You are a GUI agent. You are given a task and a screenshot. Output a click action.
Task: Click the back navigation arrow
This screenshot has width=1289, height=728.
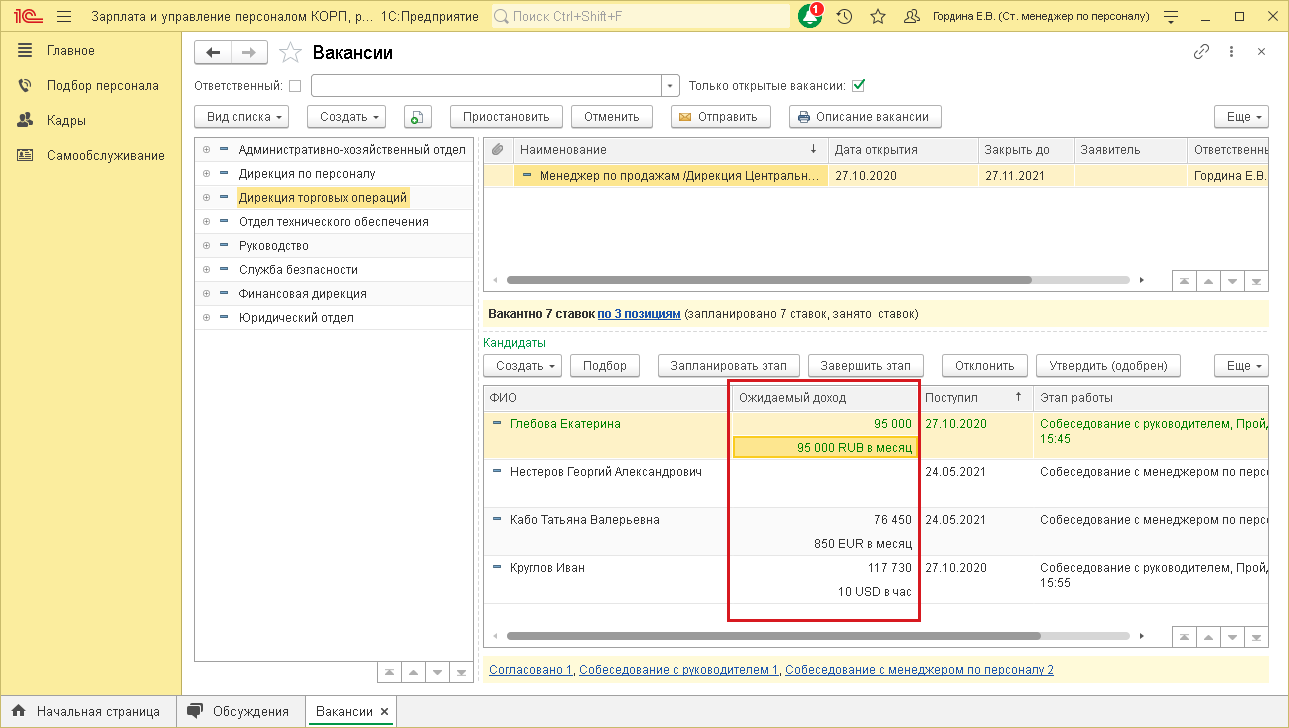pyautogui.click(x=212, y=53)
